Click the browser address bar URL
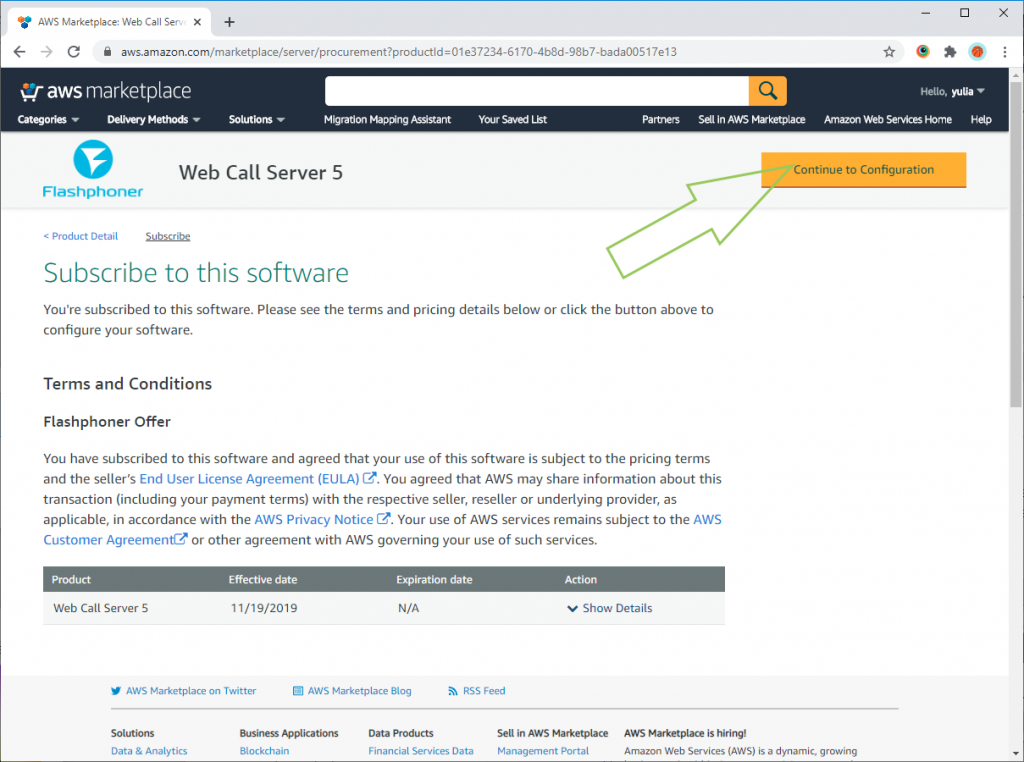 (398, 52)
